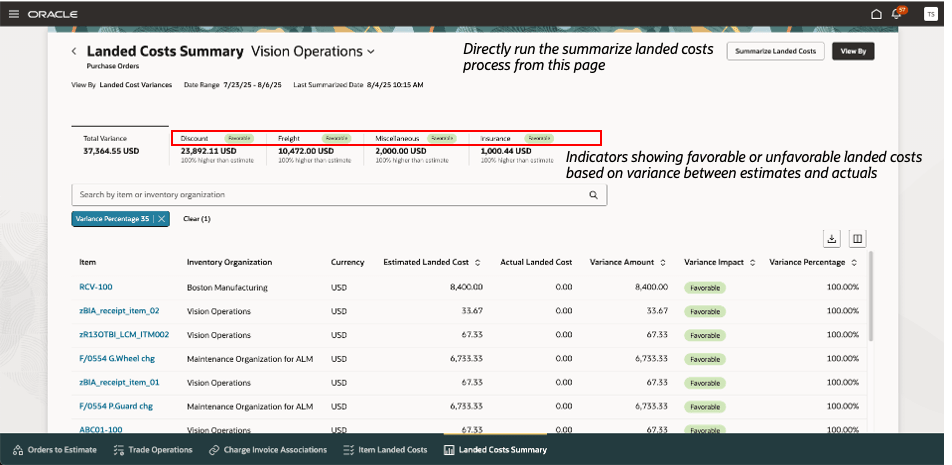Click the Oracle logo
This screenshot has width=952, height=465.
(52, 14)
